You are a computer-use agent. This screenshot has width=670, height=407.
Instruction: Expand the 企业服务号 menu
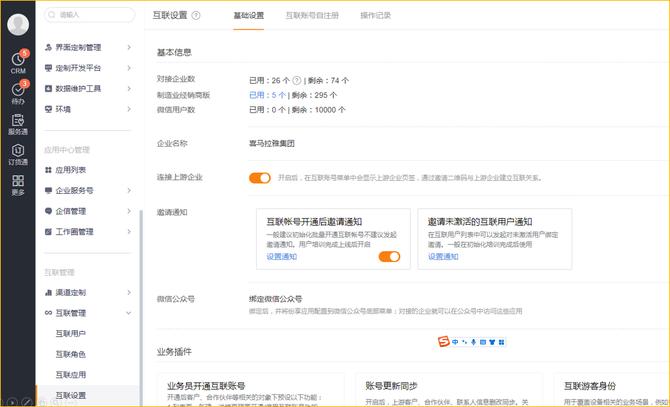[x=128, y=190]
